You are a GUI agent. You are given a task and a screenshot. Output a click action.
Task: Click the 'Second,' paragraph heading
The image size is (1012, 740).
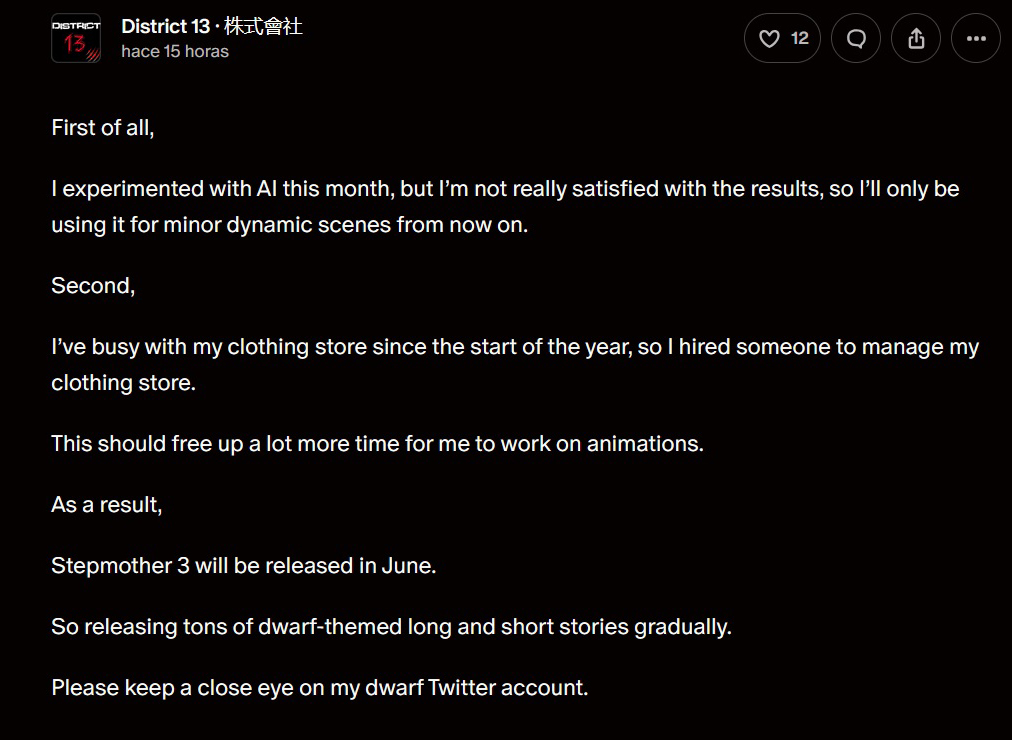(93, 286)
